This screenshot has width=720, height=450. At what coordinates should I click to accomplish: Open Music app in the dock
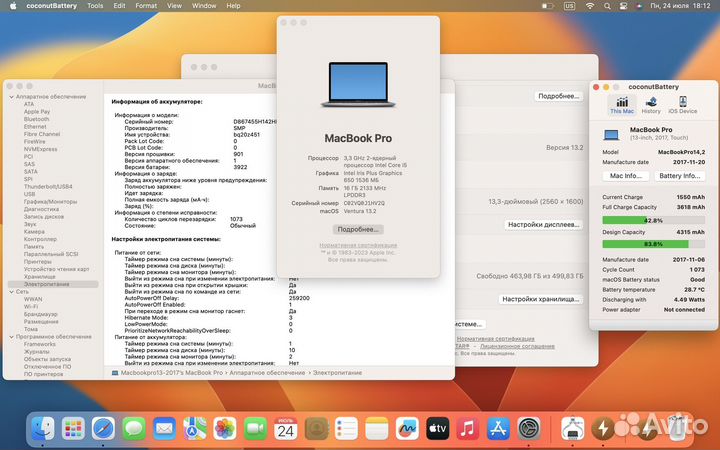tap(467, 429)
